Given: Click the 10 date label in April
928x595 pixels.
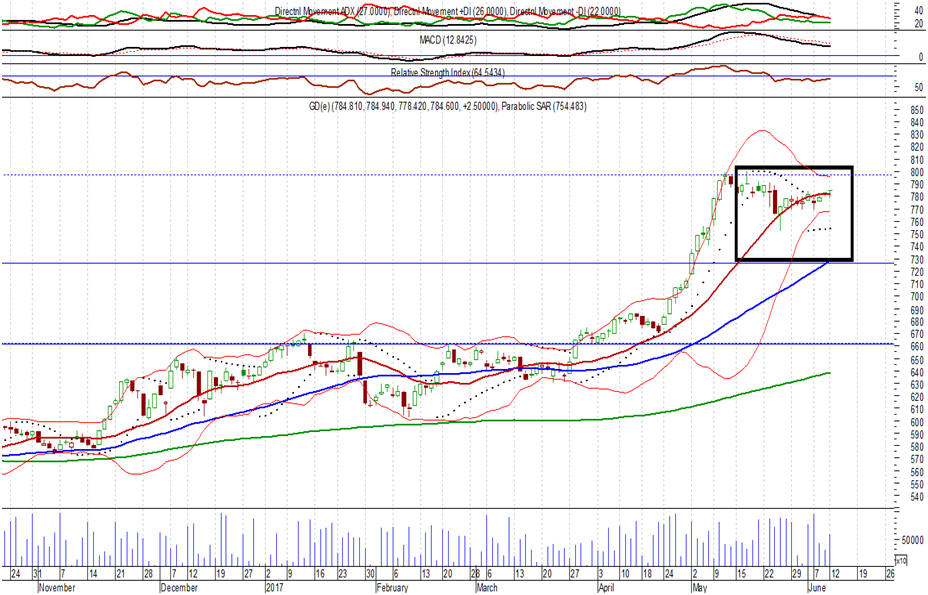Looking at the screenshot, I should 625,574.
